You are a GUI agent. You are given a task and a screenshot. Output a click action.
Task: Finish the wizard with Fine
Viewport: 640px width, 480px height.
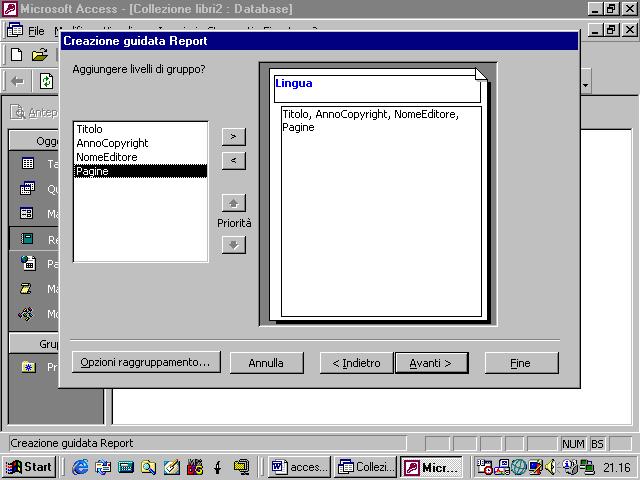tap(521, 363)
